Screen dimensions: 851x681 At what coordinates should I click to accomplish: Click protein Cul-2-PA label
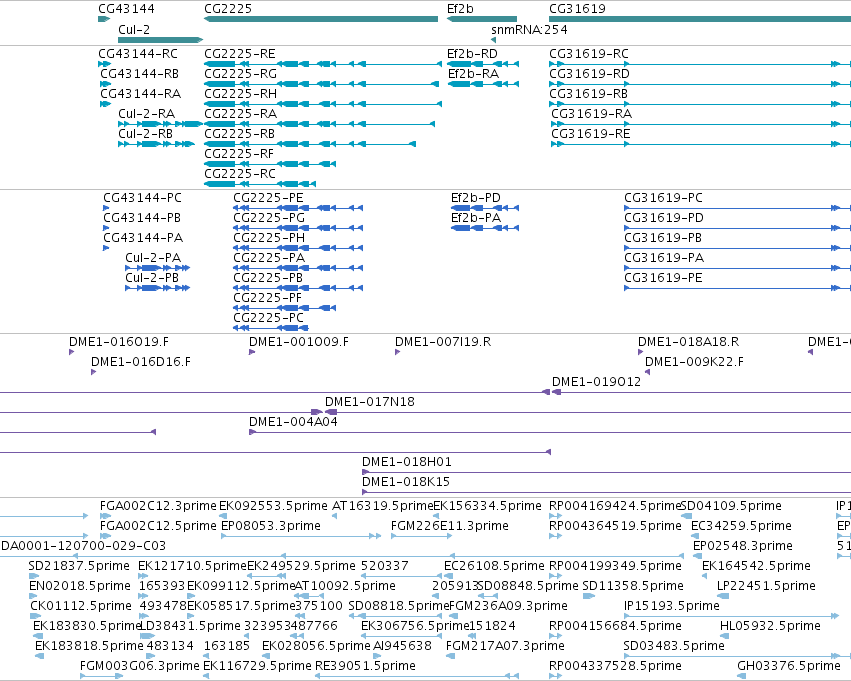[153, 258]
